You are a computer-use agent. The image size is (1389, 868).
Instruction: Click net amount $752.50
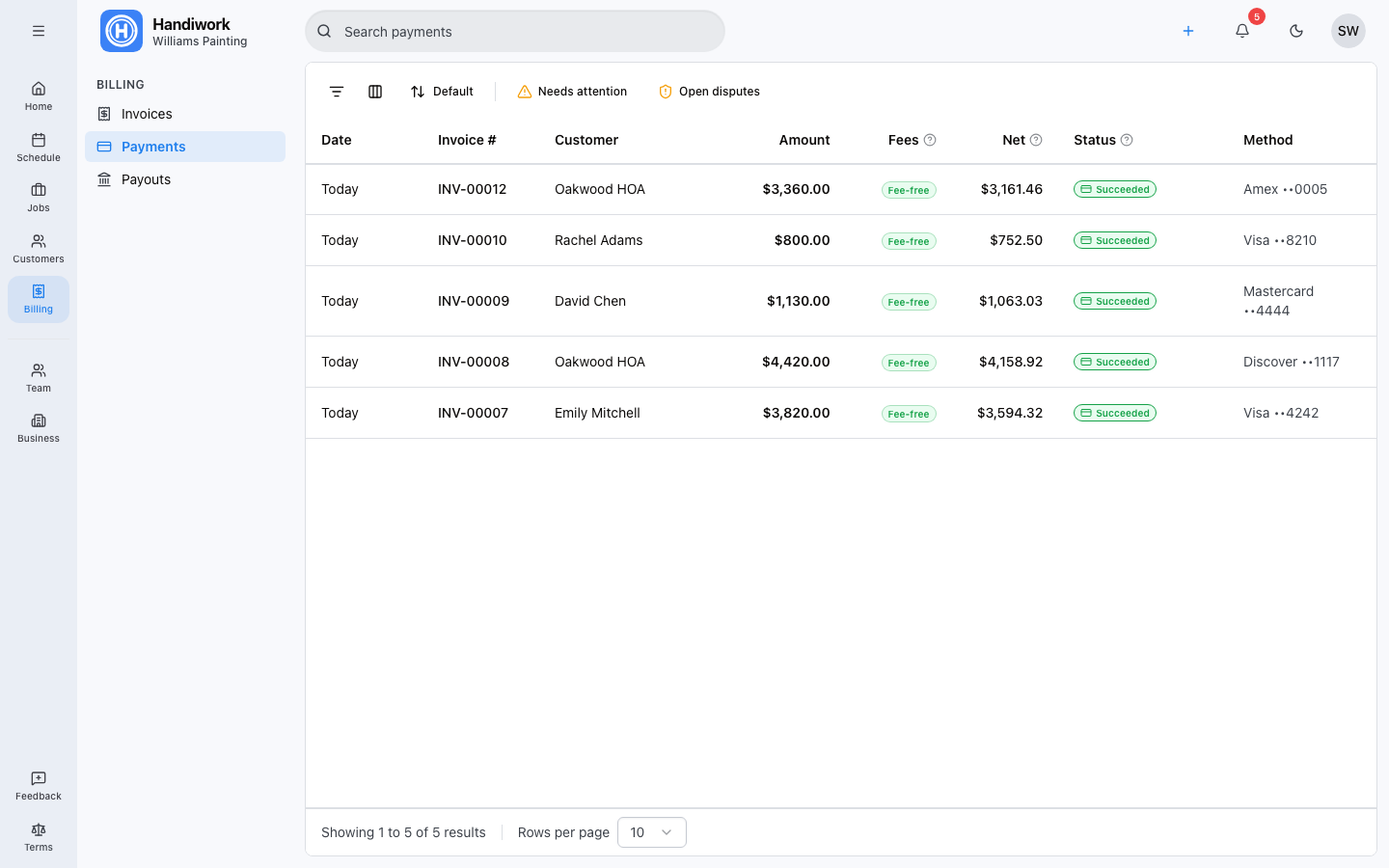point(1016,240)
